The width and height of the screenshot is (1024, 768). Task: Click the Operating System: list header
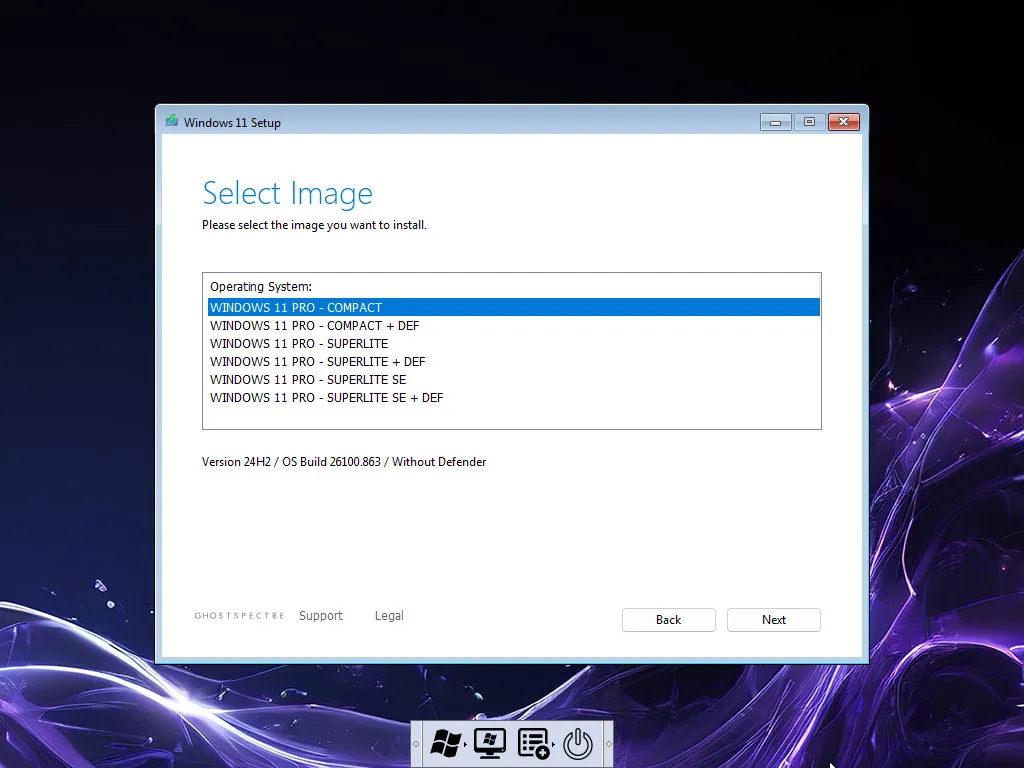pyautogui.click(x=261, y=287)
